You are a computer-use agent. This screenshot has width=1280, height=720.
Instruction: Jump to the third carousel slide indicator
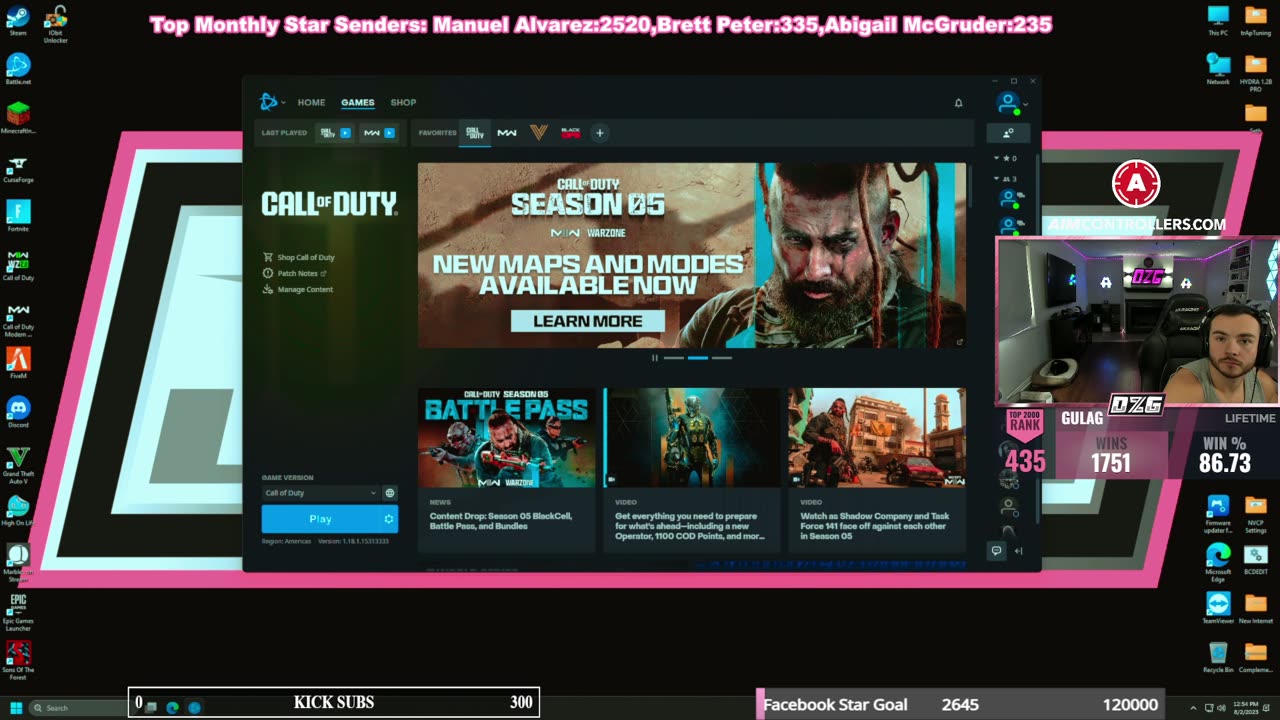(x=722, y=357)
